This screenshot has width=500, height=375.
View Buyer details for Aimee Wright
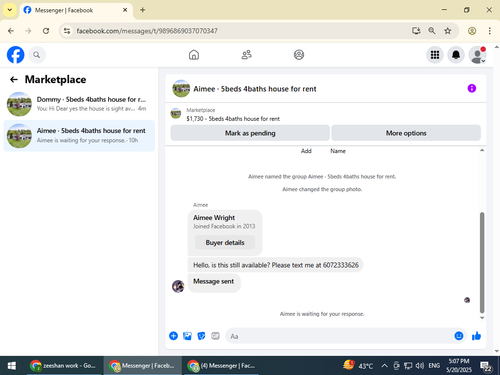click(225, 242)
